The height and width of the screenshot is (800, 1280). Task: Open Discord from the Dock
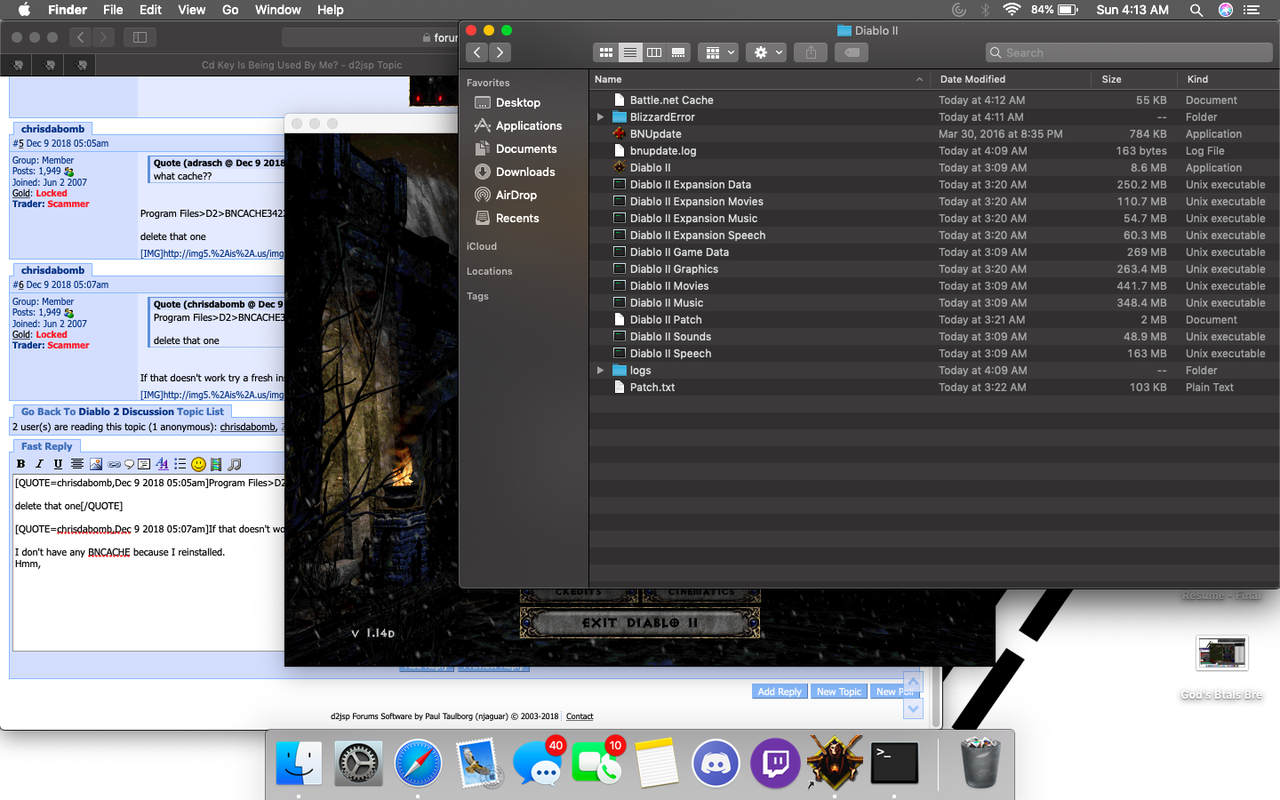pyautogui.click(x=715, y=765)
